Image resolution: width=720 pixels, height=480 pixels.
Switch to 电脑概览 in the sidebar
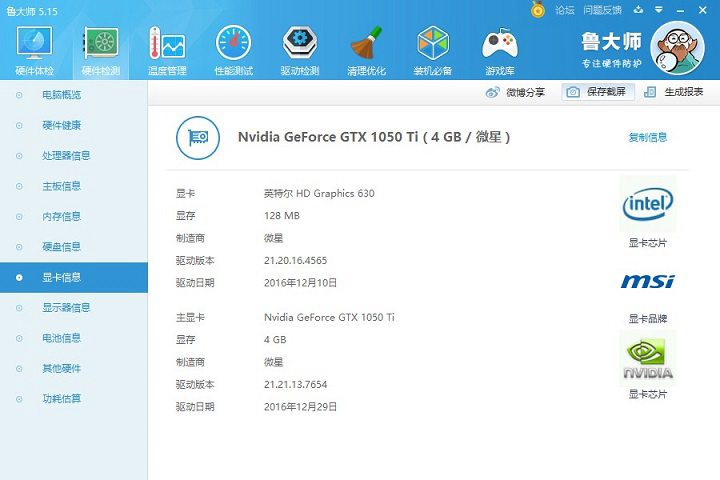pos(61,95)
